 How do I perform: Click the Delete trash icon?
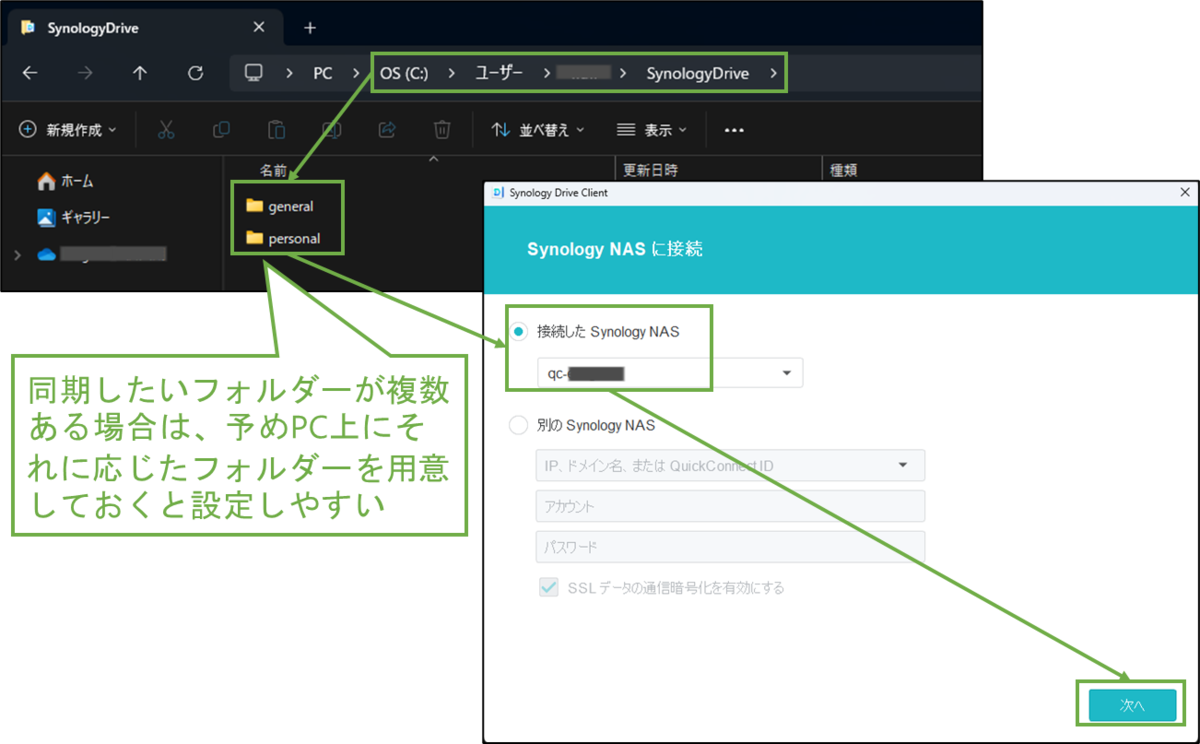click(442, 129)
